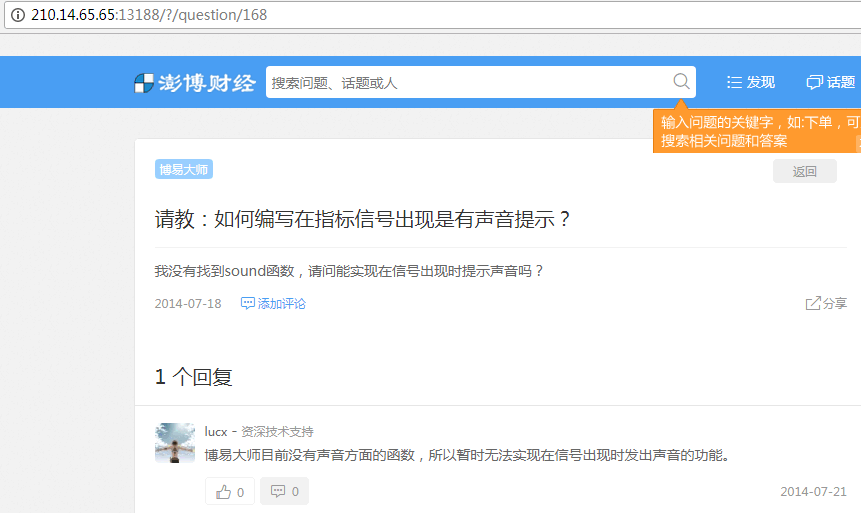The image size is (861, 513).
Task: Upvote lucx's reply with thumbs-up
Action: pyautogui.click(x=230, y=492)
